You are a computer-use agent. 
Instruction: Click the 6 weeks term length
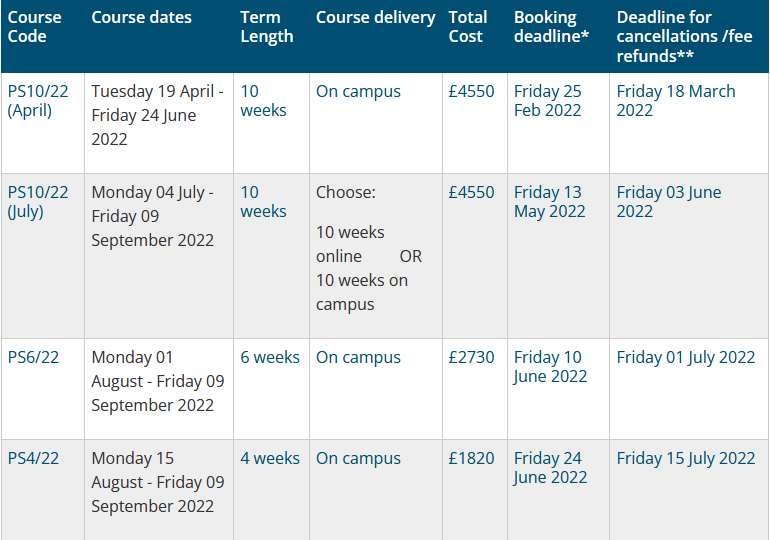pos(270,357)
